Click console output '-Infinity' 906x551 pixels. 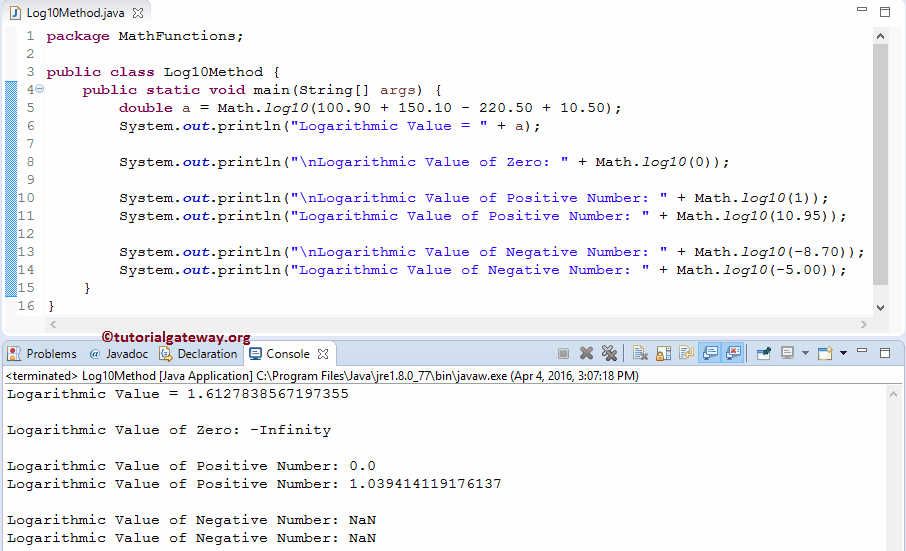coord(291,430)
